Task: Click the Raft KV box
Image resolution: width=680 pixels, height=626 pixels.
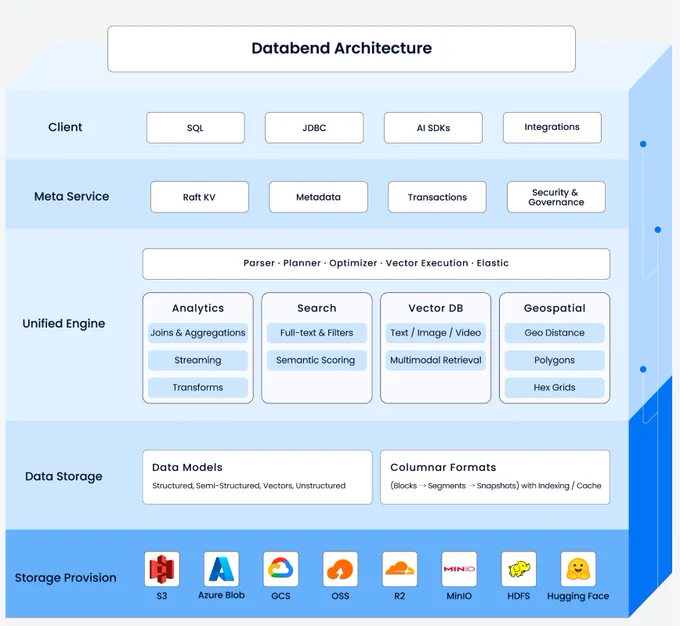Action: pyautogui.click(x=199, y=197)
